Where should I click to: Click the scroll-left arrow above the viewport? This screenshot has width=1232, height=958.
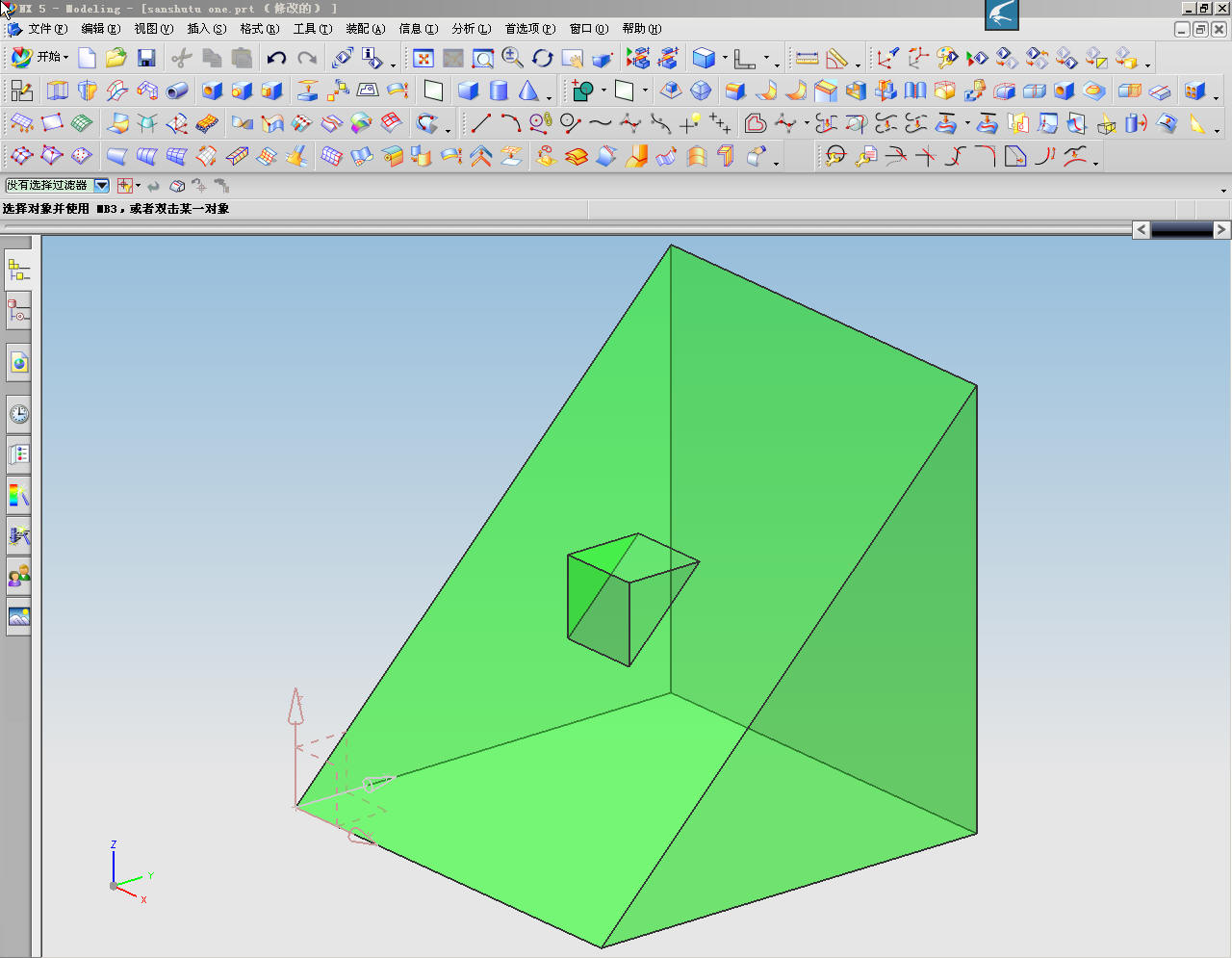pyautogui.click(x=1141, y=229)
